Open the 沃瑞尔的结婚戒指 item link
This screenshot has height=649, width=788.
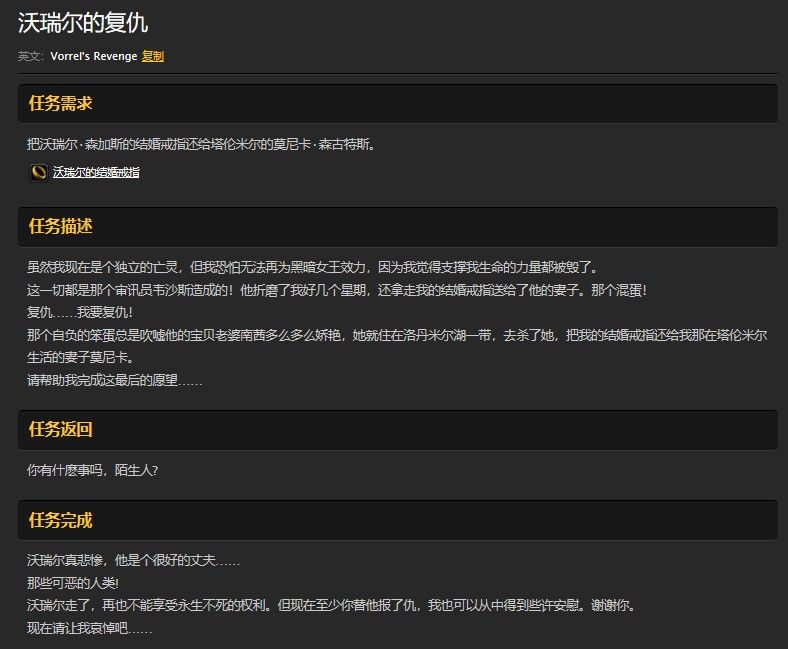(96, 172)
